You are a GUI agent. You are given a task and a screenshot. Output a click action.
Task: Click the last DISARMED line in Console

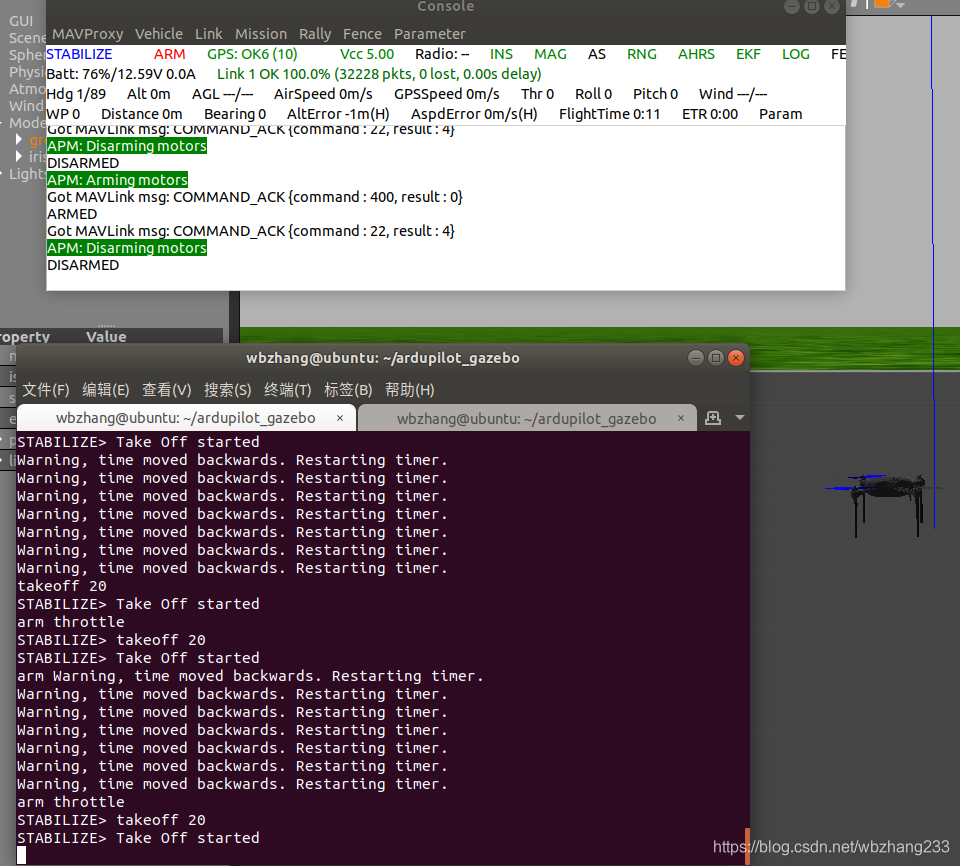click(83, 265)
